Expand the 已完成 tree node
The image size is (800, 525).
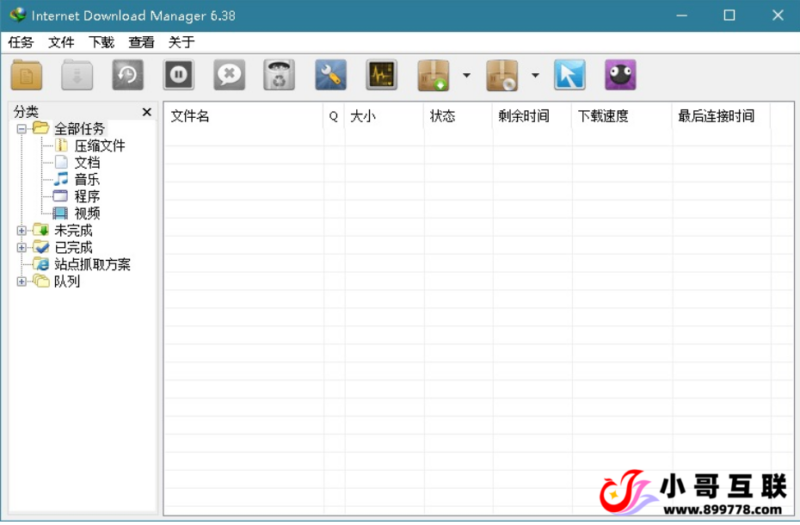coord(21,248)
